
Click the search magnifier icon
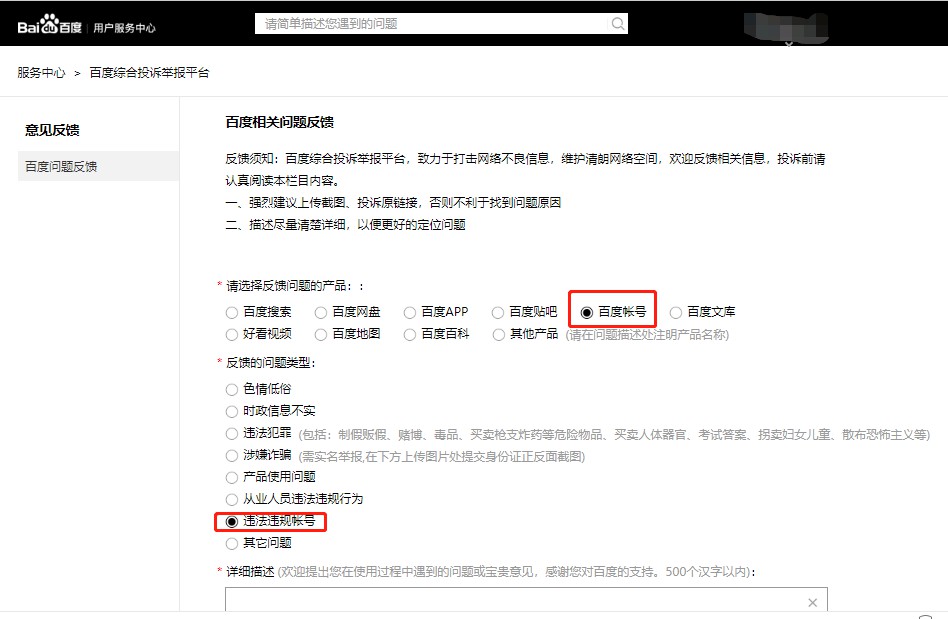point(619,23)
